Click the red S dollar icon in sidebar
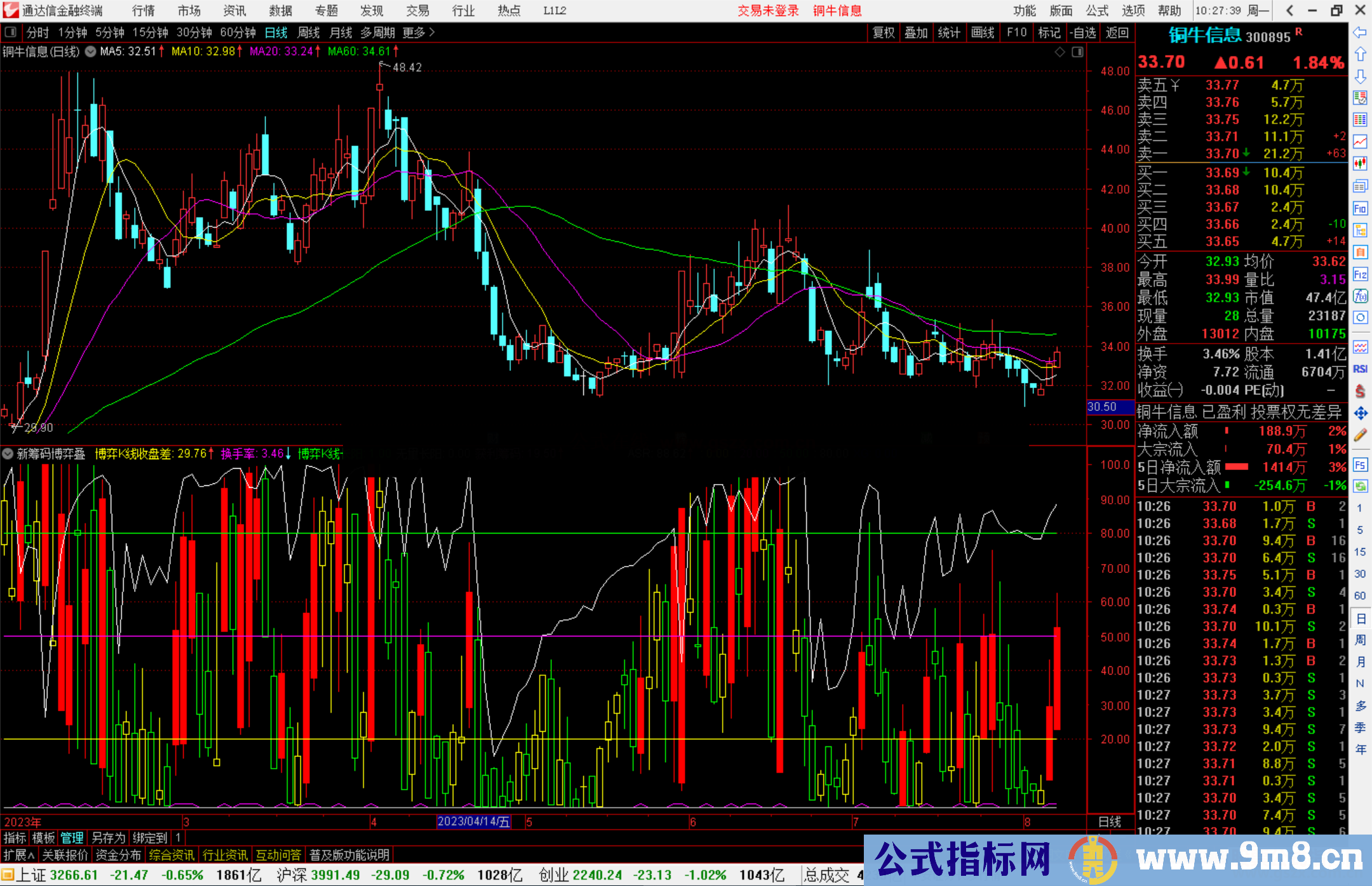This screenshot has width=1372, height=886. coord(1360,391)
